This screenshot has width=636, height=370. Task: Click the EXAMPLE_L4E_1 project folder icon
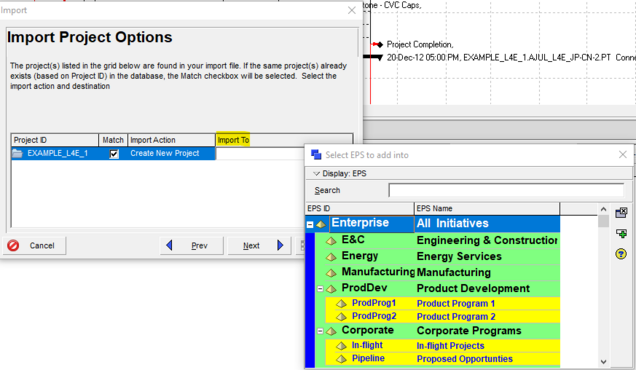click(17, 153)
